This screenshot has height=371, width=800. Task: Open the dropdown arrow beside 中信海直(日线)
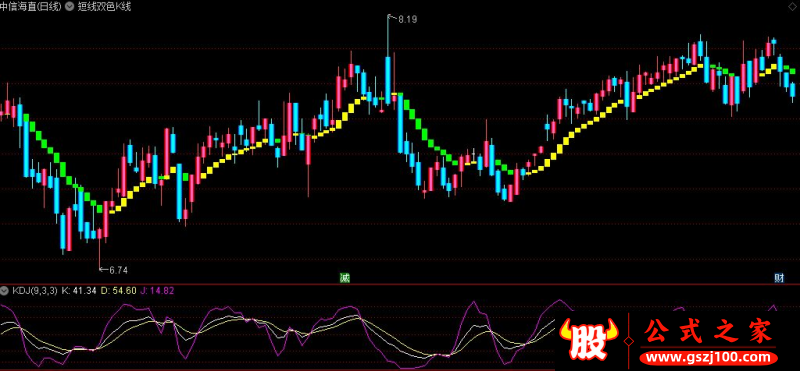(x=68, y=7)
